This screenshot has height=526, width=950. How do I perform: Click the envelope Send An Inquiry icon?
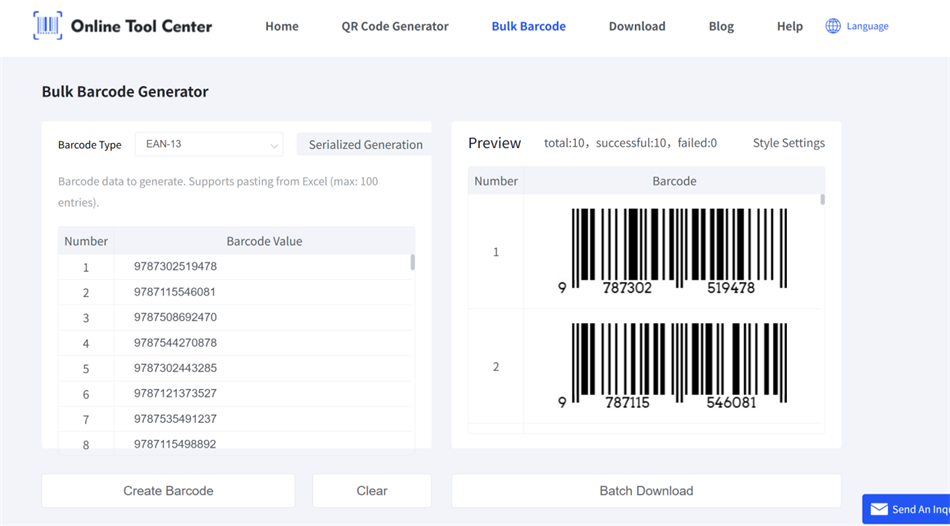(879, 509)
